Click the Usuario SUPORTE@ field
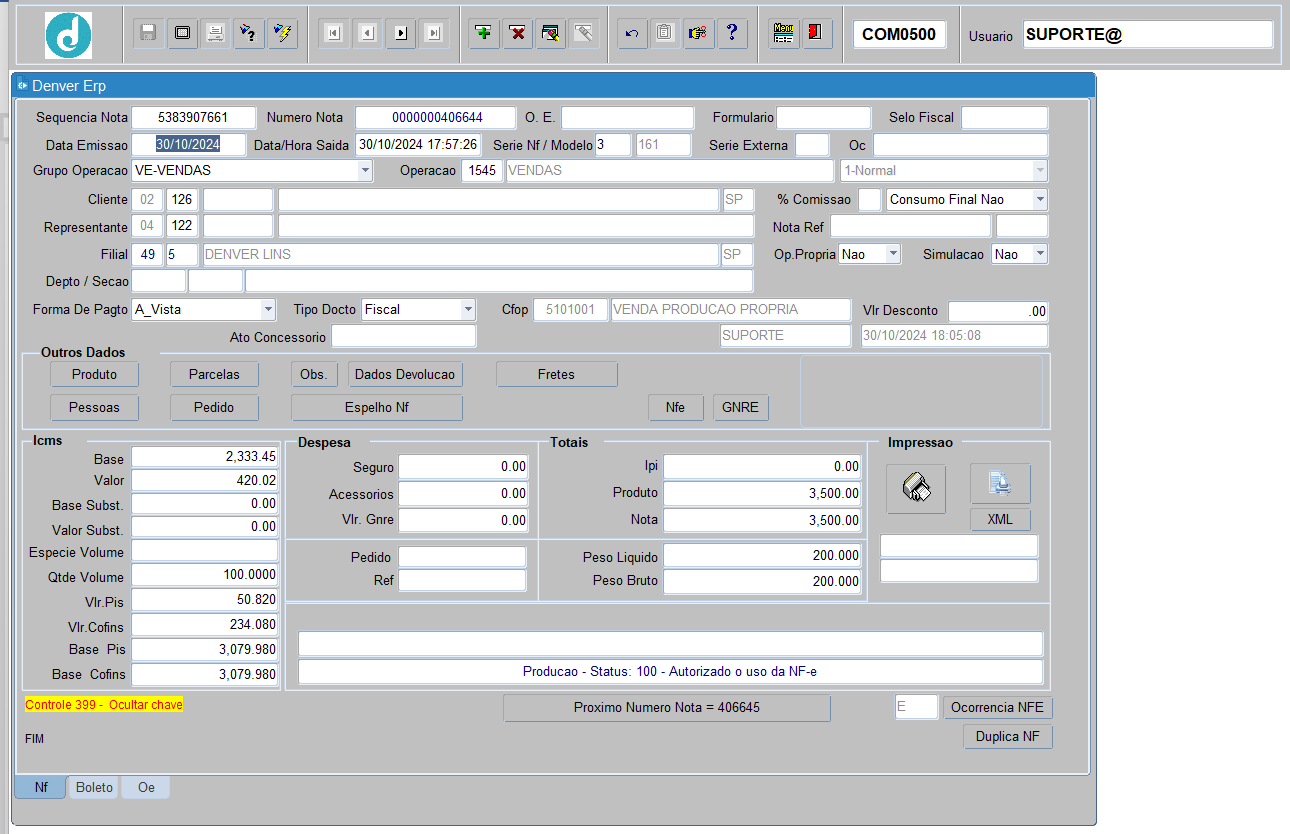The width and height of the screenshot is (1290, 834). [x=1148, y=33]
